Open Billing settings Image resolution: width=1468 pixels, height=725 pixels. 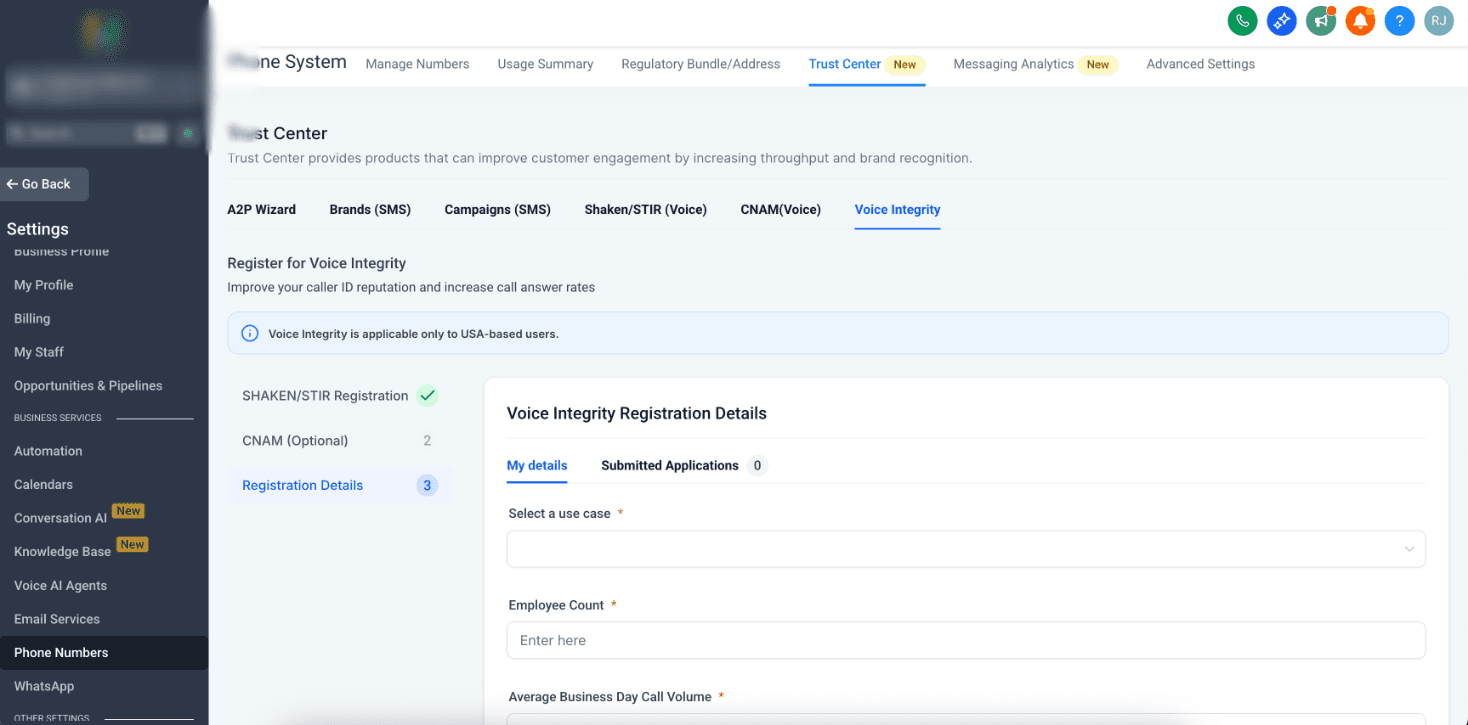click(32, 318)
